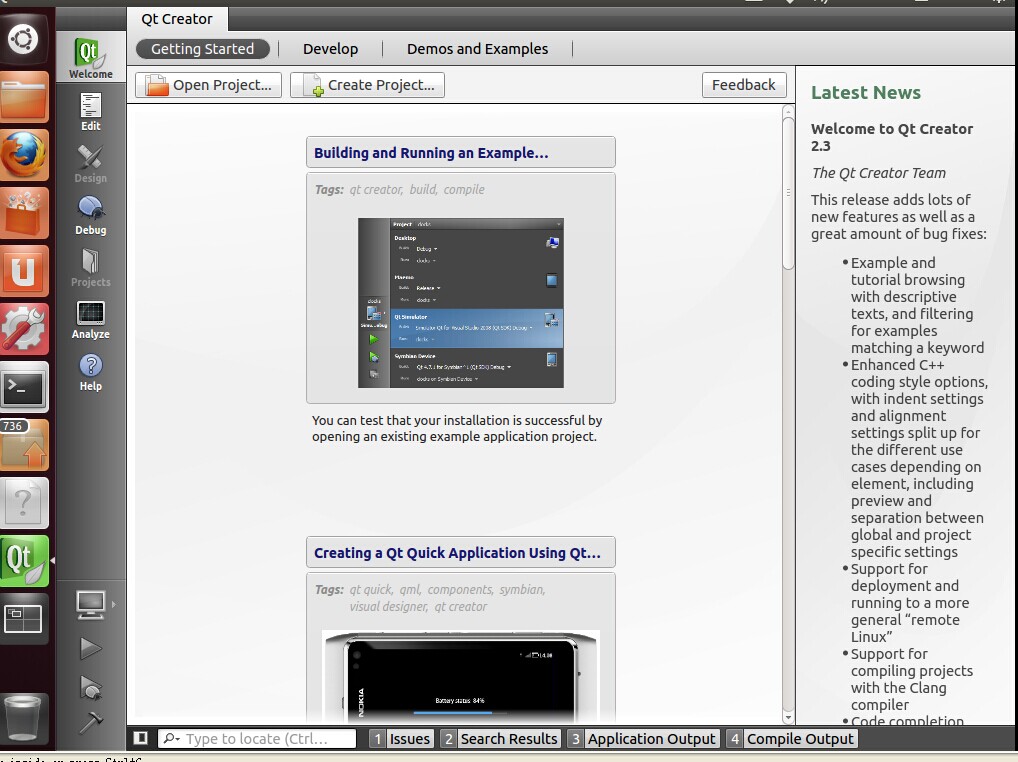The image size is (1018, 762).
Task: Click the Qt Creator title tab
Action: 177,19
